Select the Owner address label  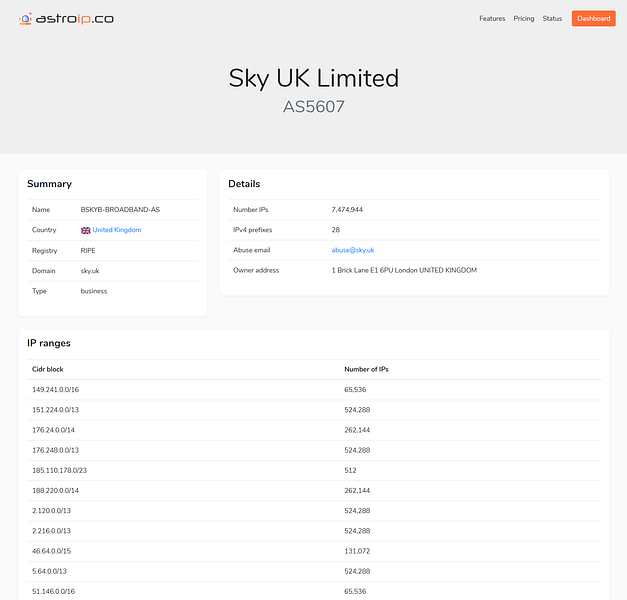click(x=256, y=270)
